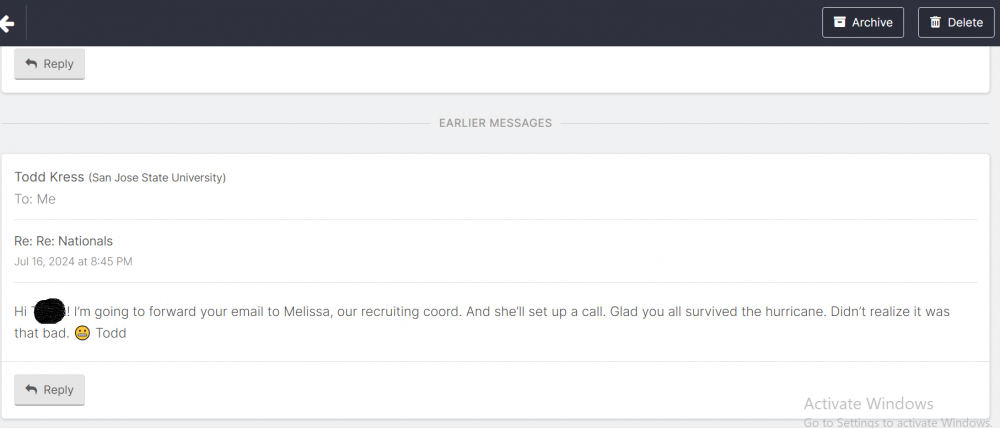This screenshot has width=1000, height=428.
Task: Click the Activate Windows watermark text
Action: [x=868, y=404]
